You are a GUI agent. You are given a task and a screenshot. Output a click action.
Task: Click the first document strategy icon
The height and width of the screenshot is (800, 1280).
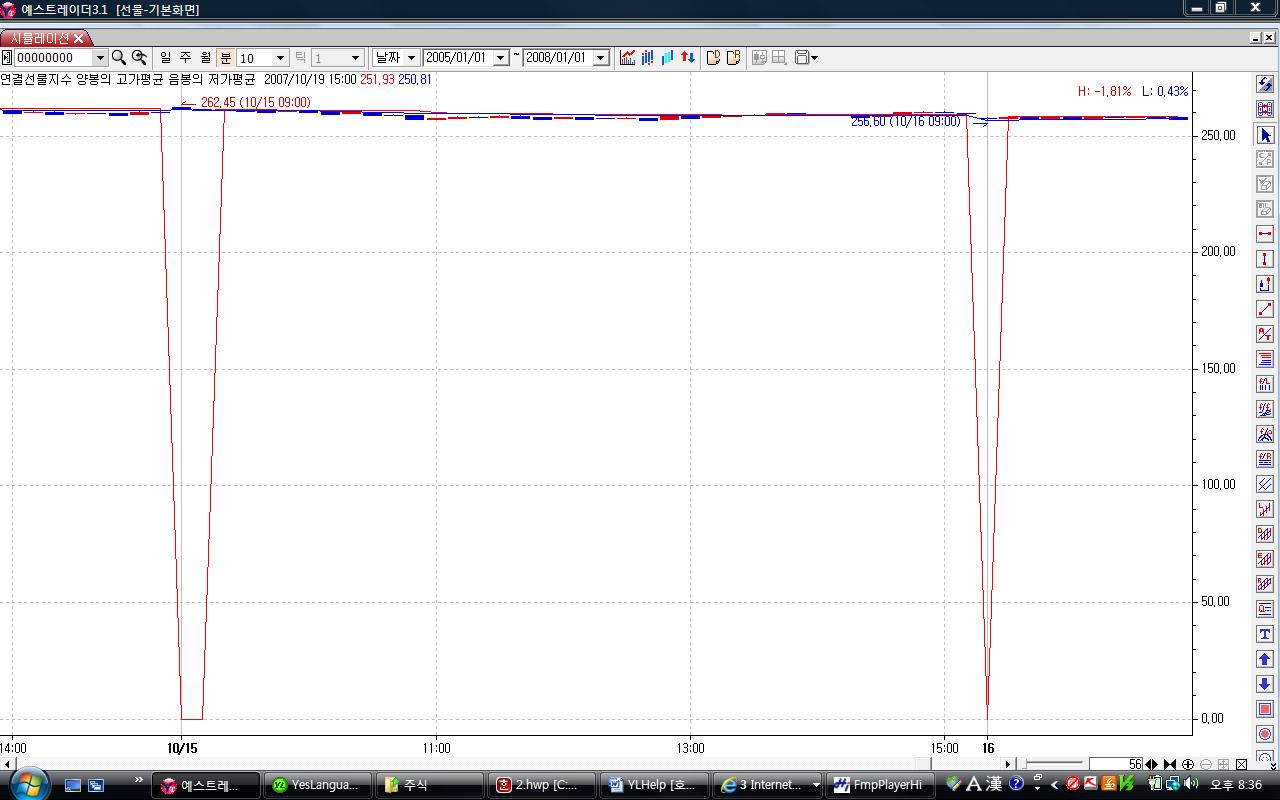pos(713,58)
